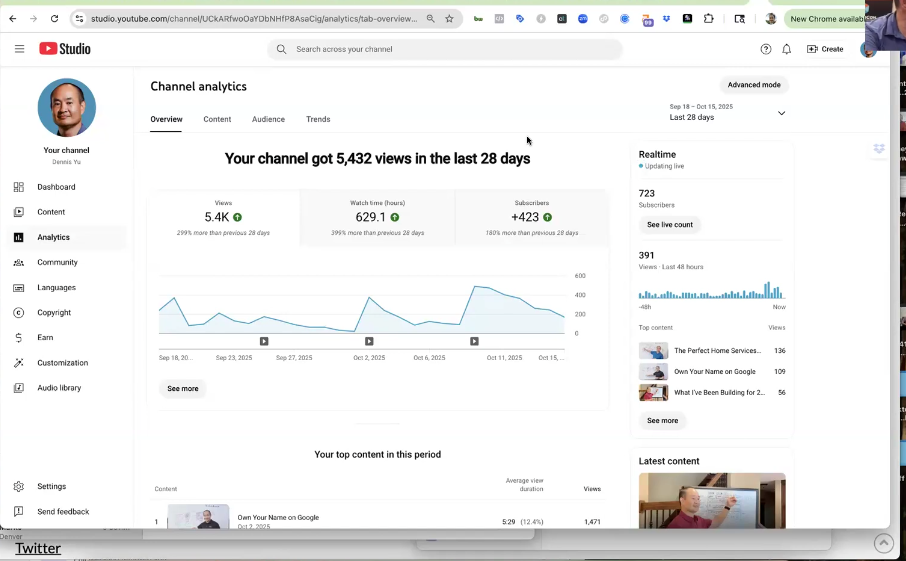
Task: Click the browser forward arrow
Action: pyautogui.click(x=34, y=18)
